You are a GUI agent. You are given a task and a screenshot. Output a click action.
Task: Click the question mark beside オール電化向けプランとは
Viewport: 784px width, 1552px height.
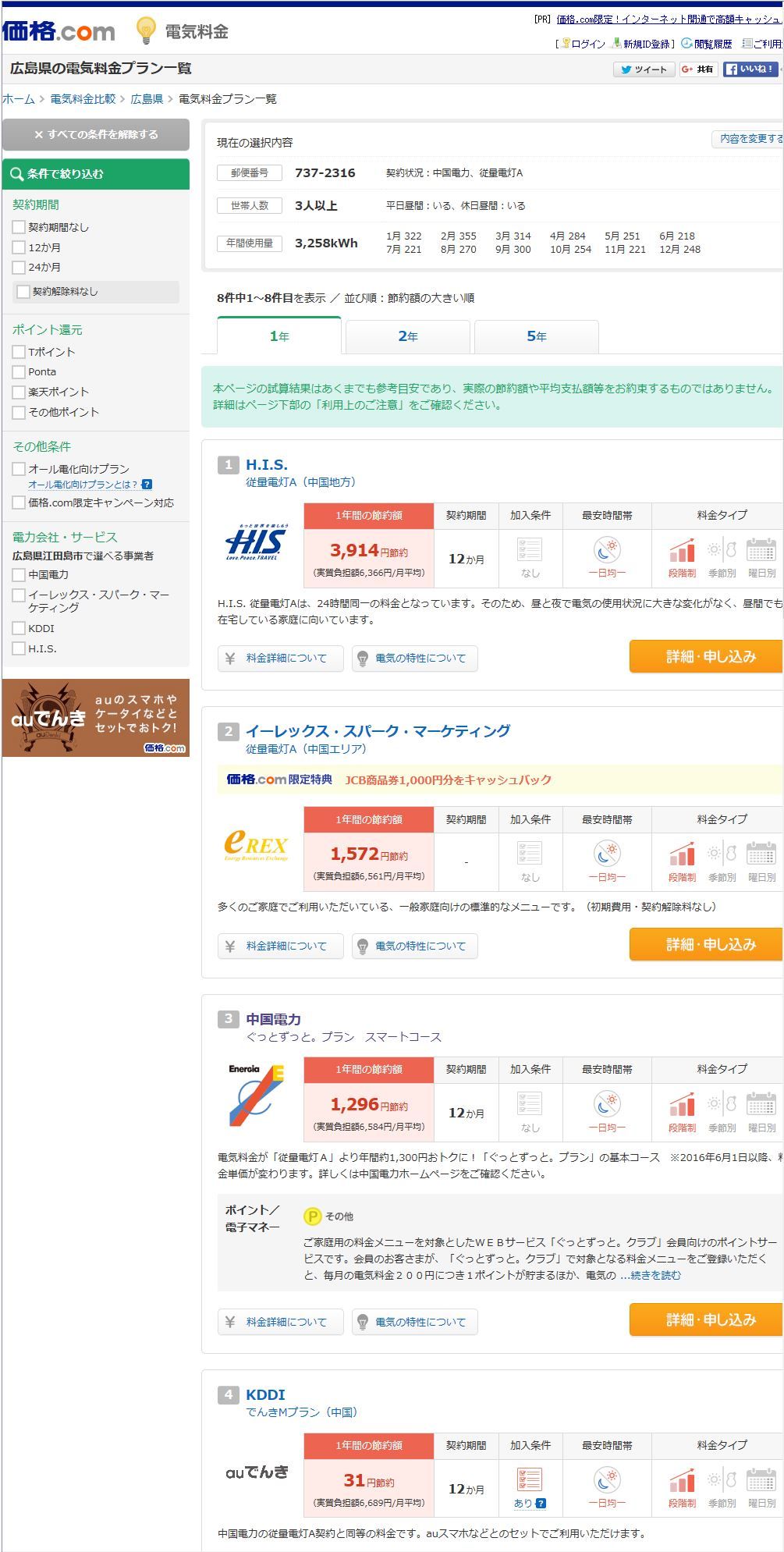[x=147, y=485]
